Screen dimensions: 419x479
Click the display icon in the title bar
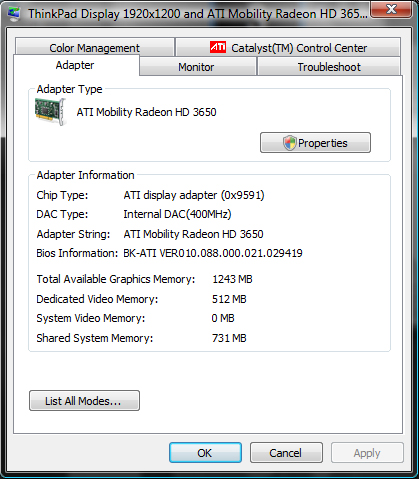(x=14, y=14)
